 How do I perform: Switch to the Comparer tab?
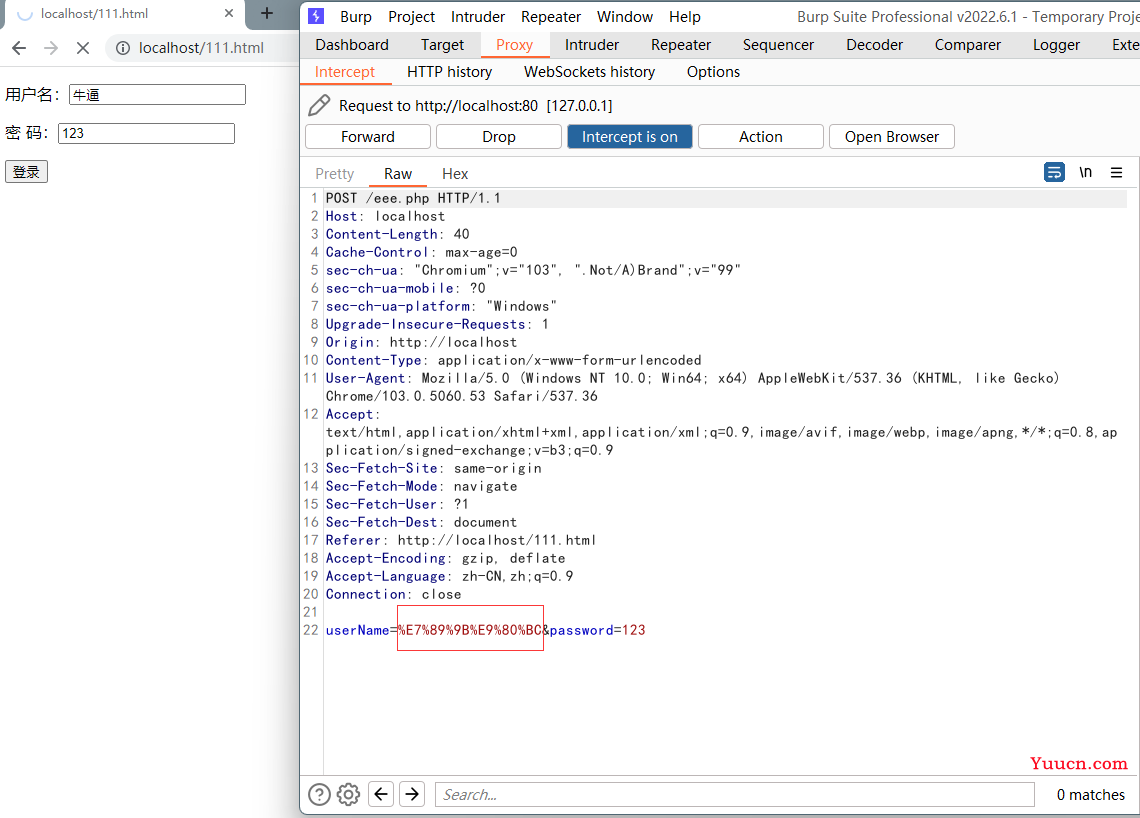point(968,45)
